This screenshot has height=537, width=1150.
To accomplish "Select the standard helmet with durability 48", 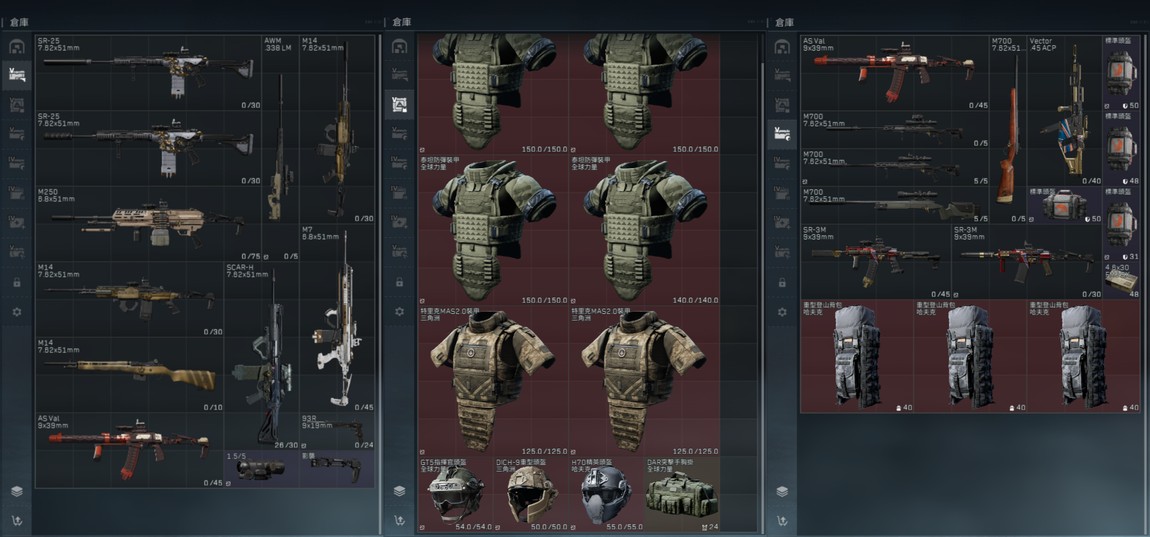I will click(x=1121, y=148).
